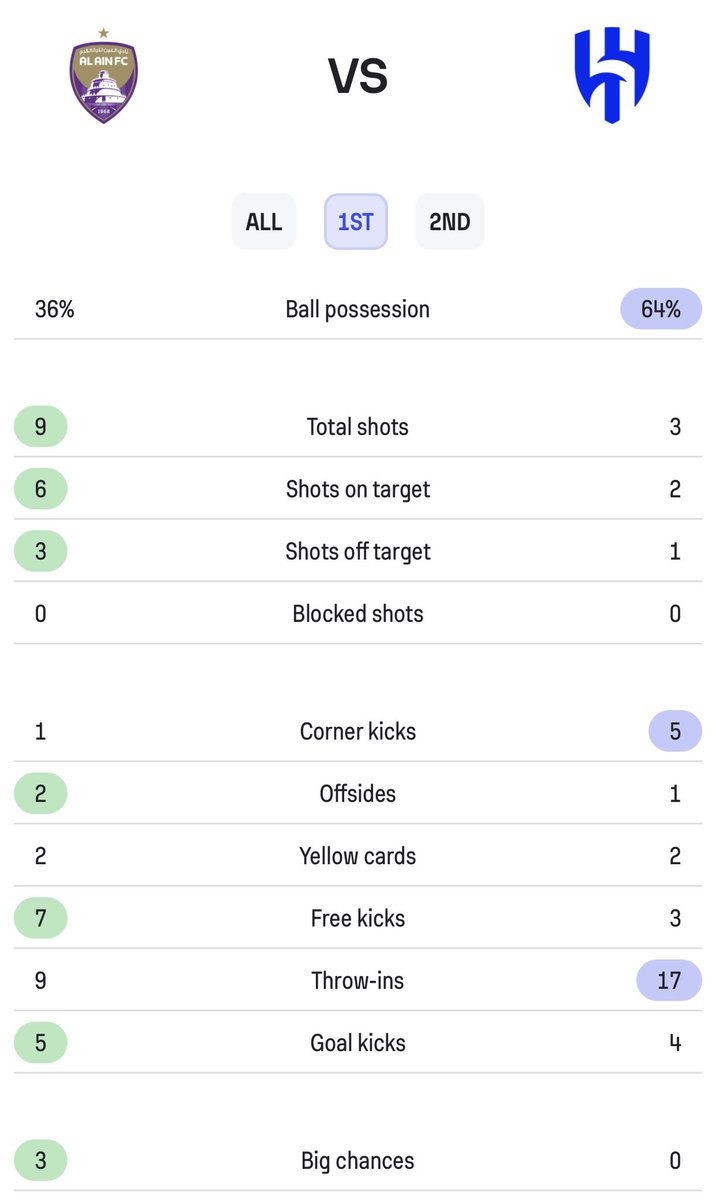
Task: Click the Ball possession label
Action: [357, 309]
